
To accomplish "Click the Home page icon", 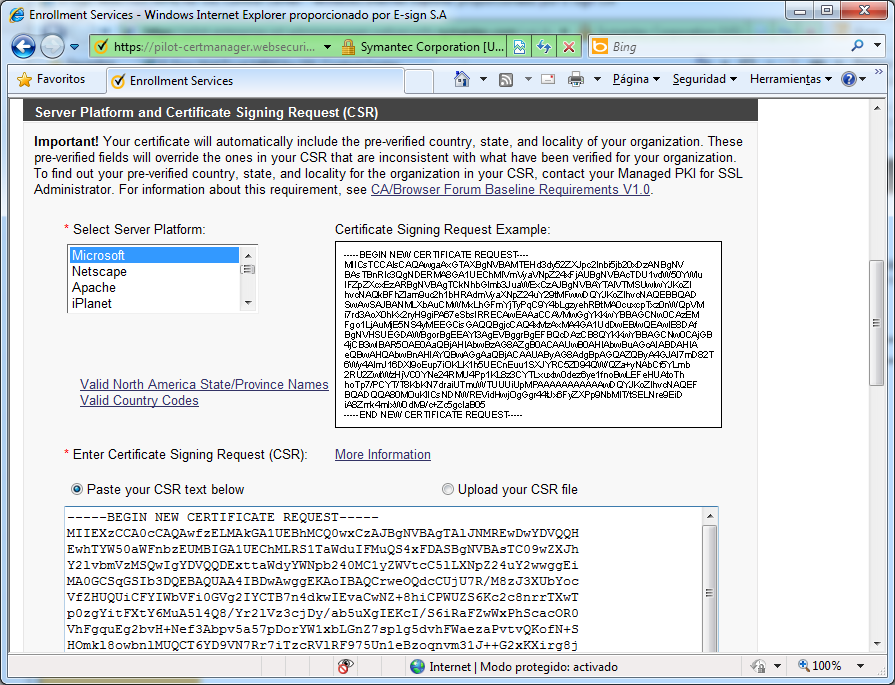I will click(462, 79).
